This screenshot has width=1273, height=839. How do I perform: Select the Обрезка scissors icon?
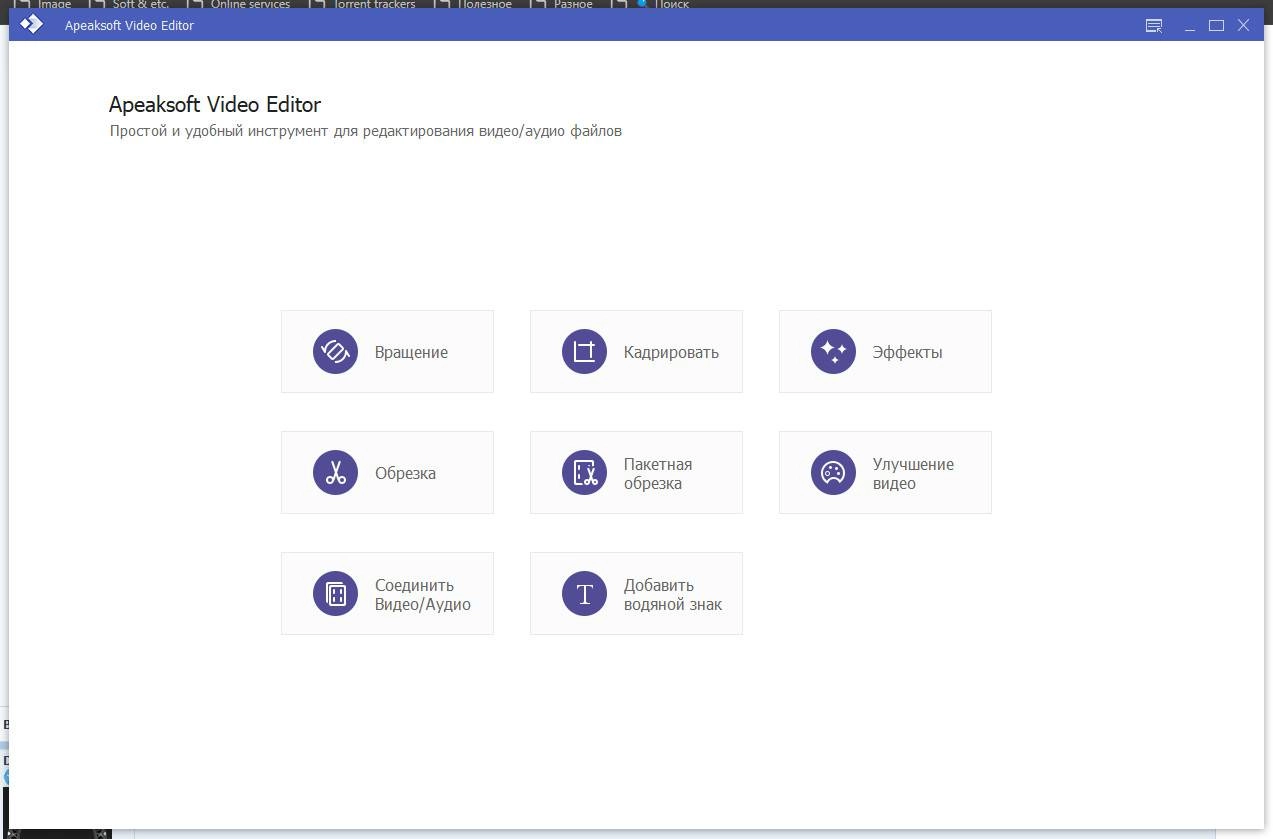(x=335, y=473)
